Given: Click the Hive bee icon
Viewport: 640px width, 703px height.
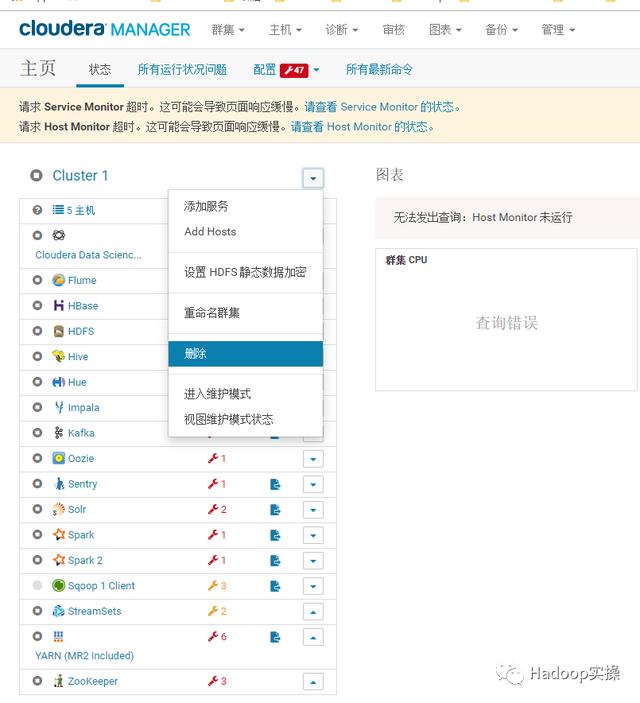Looking at the screenshot, I should [x=58, y=356].
